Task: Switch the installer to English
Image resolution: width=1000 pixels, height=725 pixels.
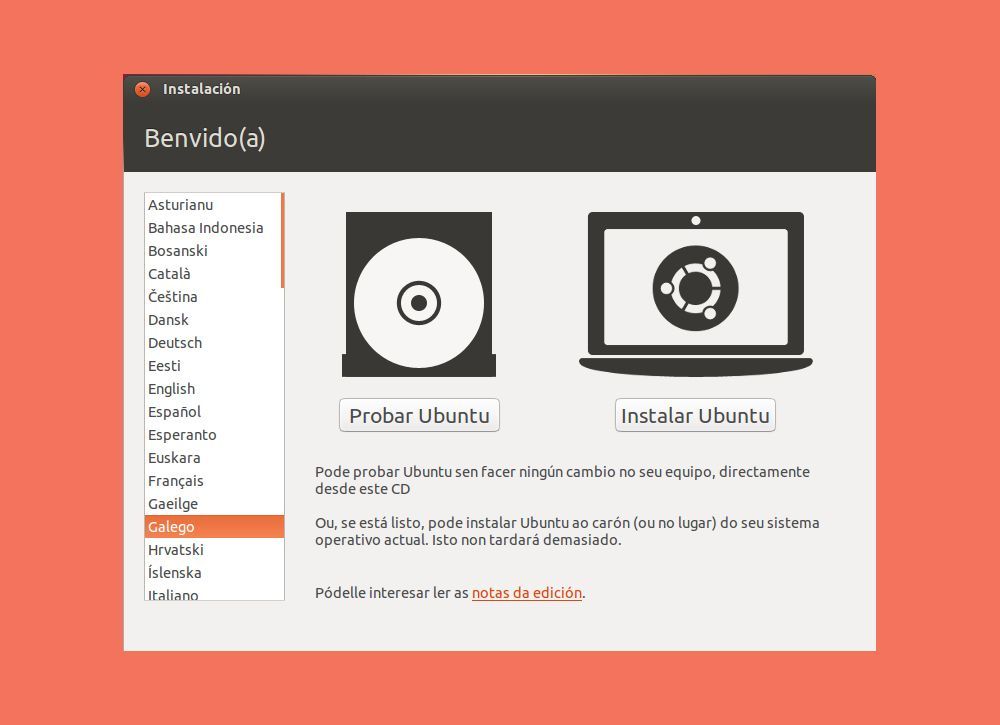Action: tap(213, 388)
